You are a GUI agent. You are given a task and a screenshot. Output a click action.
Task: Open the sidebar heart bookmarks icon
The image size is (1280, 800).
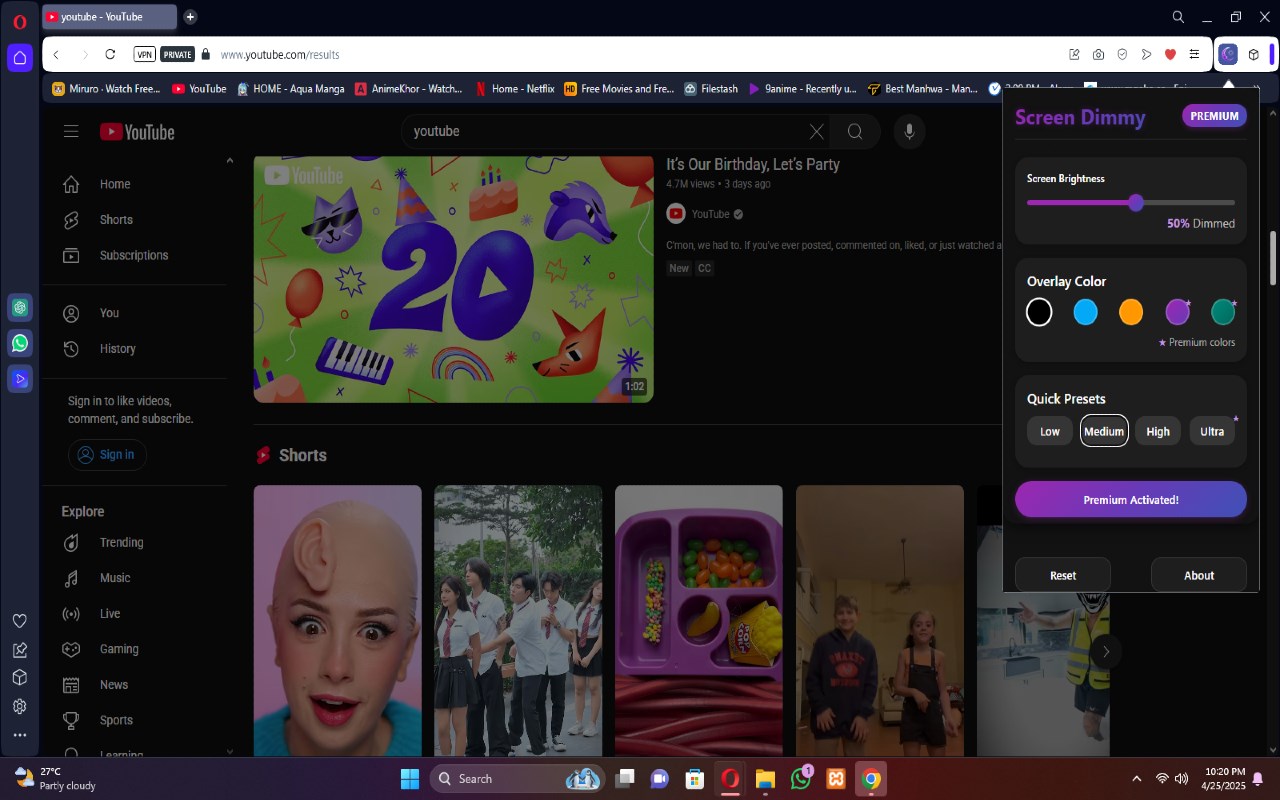[19, 621]
